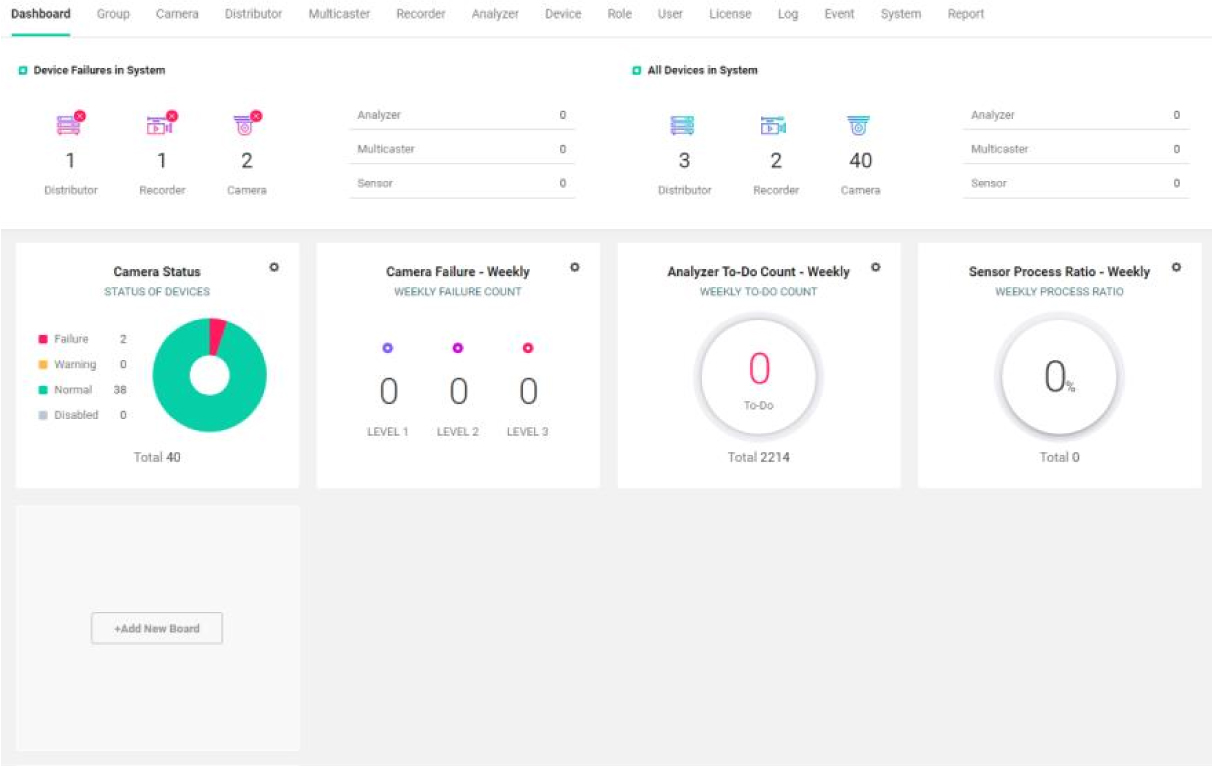Screen dimensions: 1212x766
Task: Click the 'Total 0' text under sensor gauge
Action: click(x=1059, y=457)
